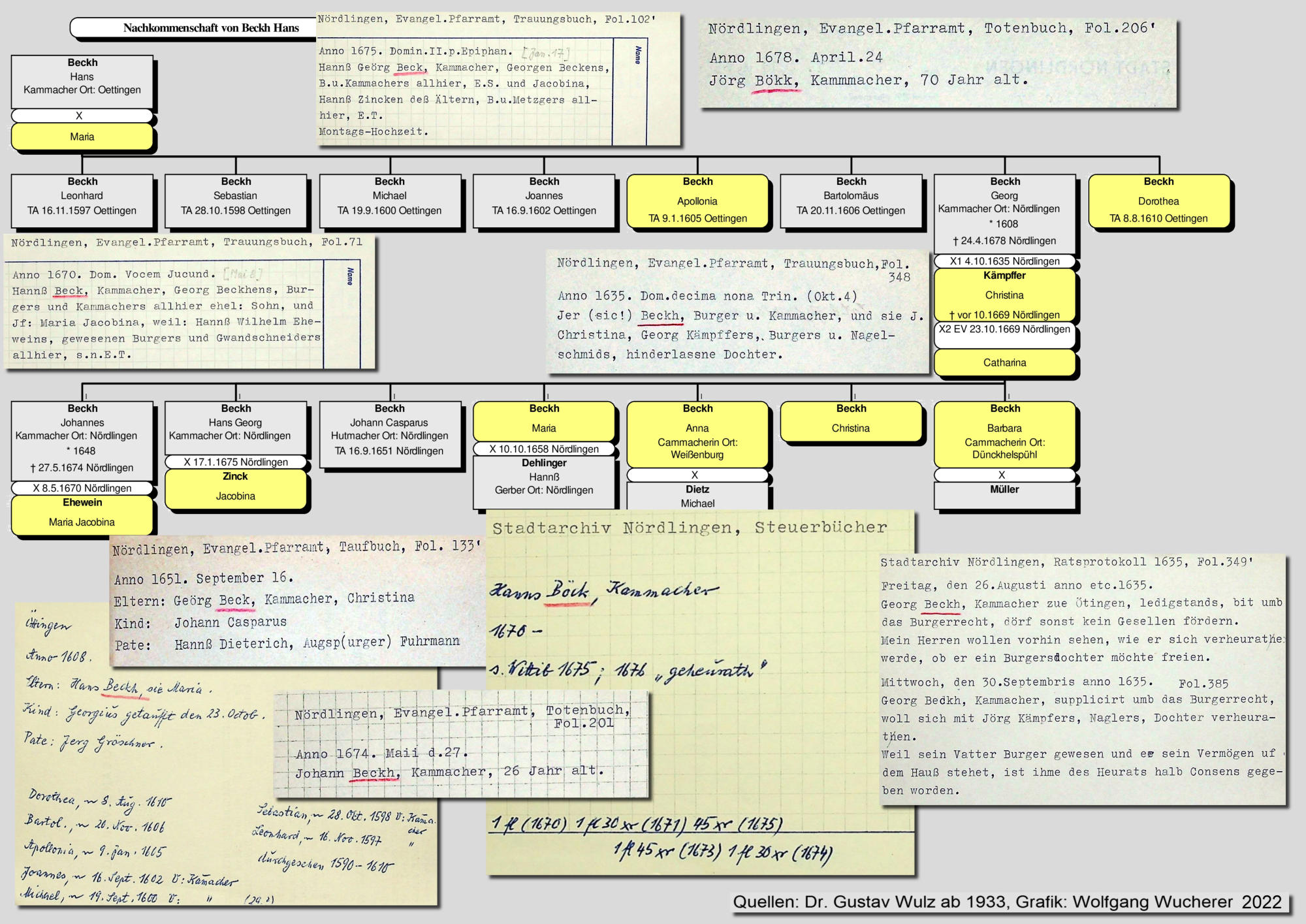Viewport: 1306px width, 924px height.
Task: Select the yellow Beckh Dorothea box
Action: coord(1158,201)
